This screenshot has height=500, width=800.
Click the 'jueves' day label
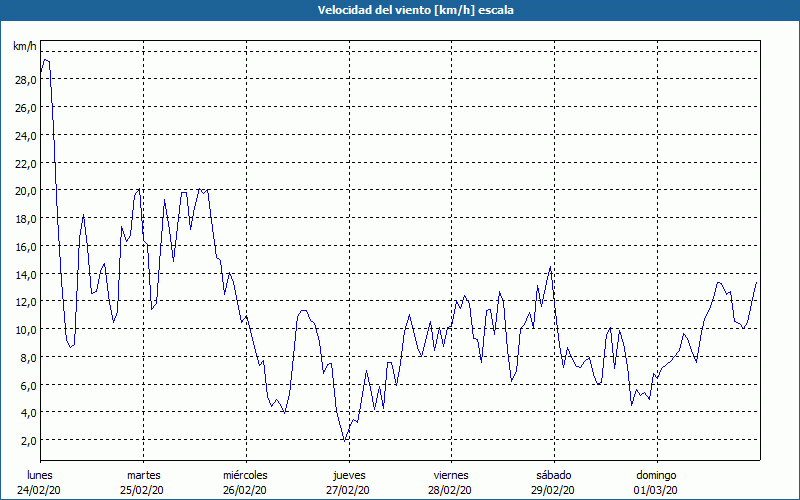pyautogui.click(x=349, y=475)
